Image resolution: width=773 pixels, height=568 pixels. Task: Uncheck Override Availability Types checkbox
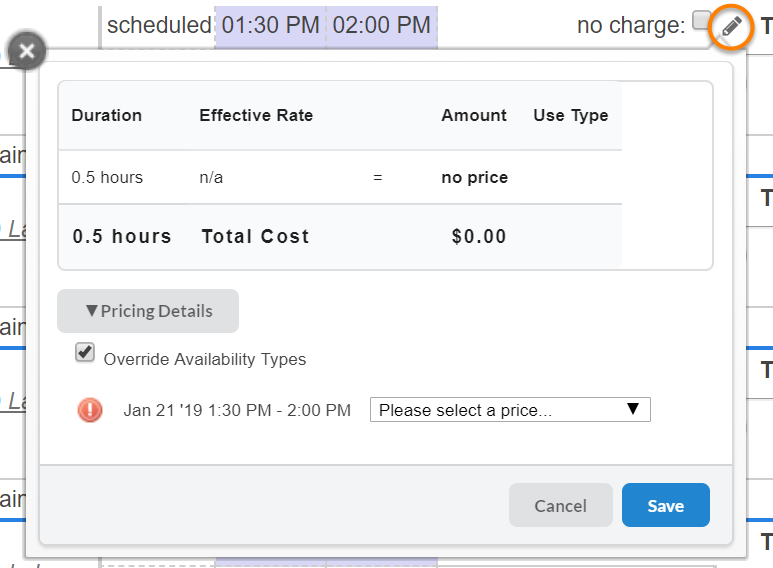(x=85, y=352)
